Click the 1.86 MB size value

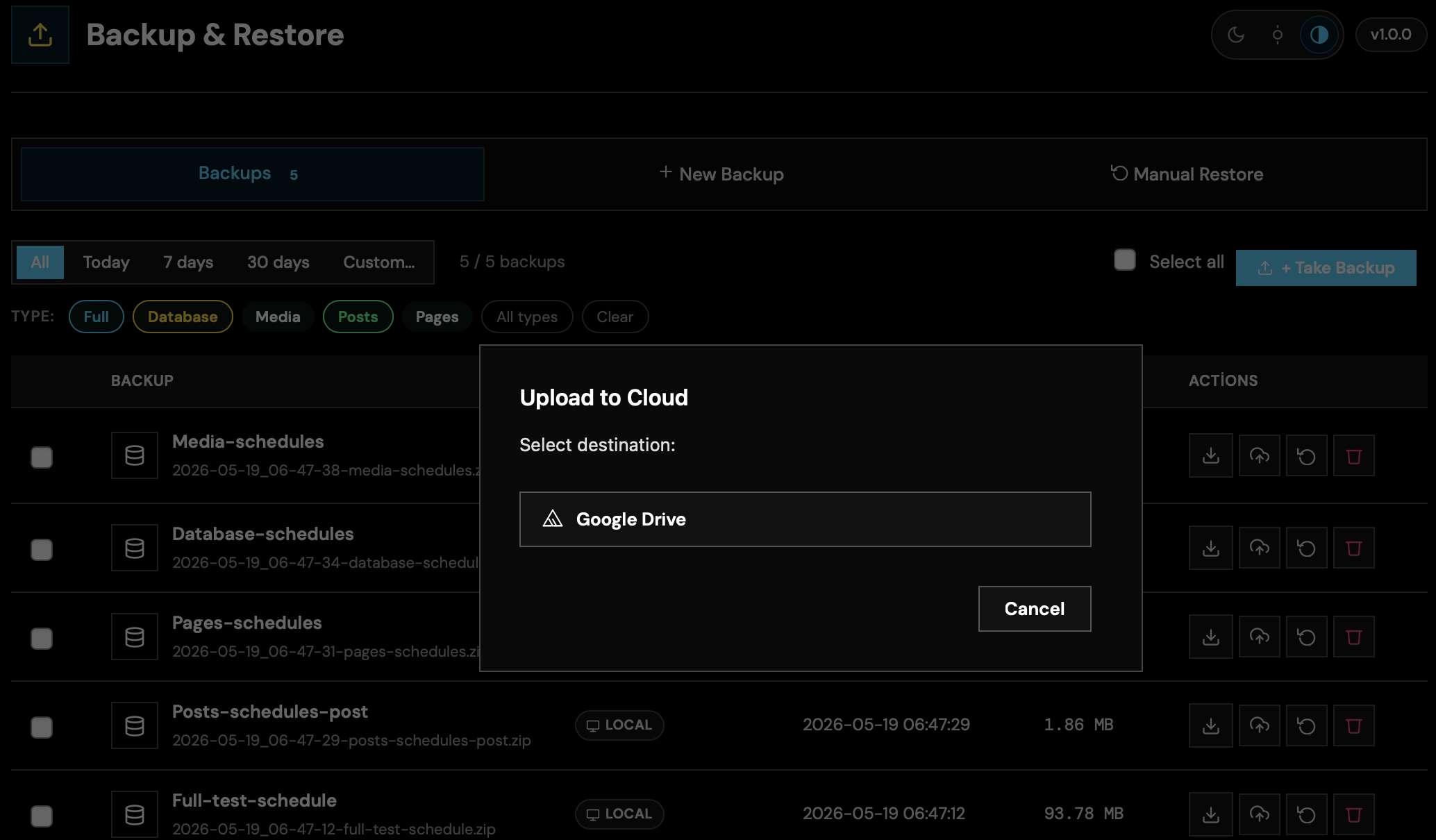1078,725
